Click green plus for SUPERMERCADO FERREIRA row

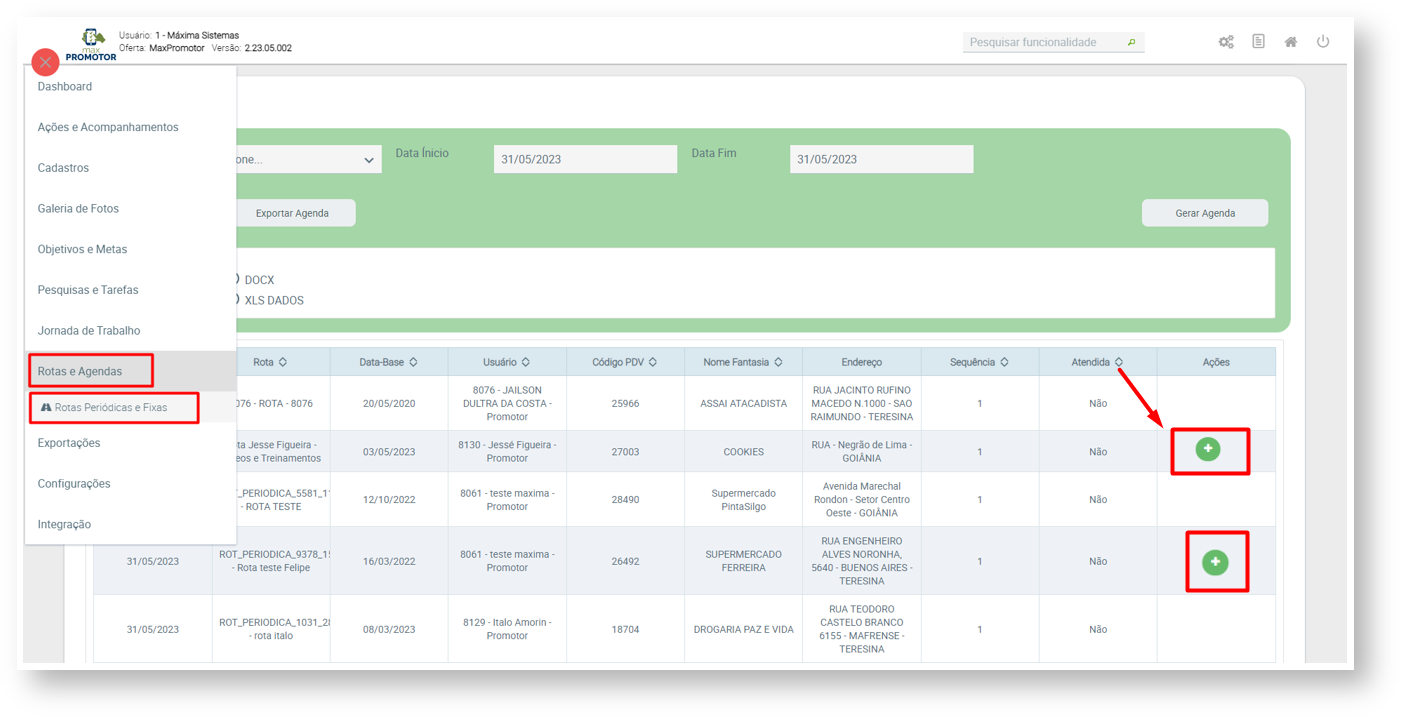1215,562
